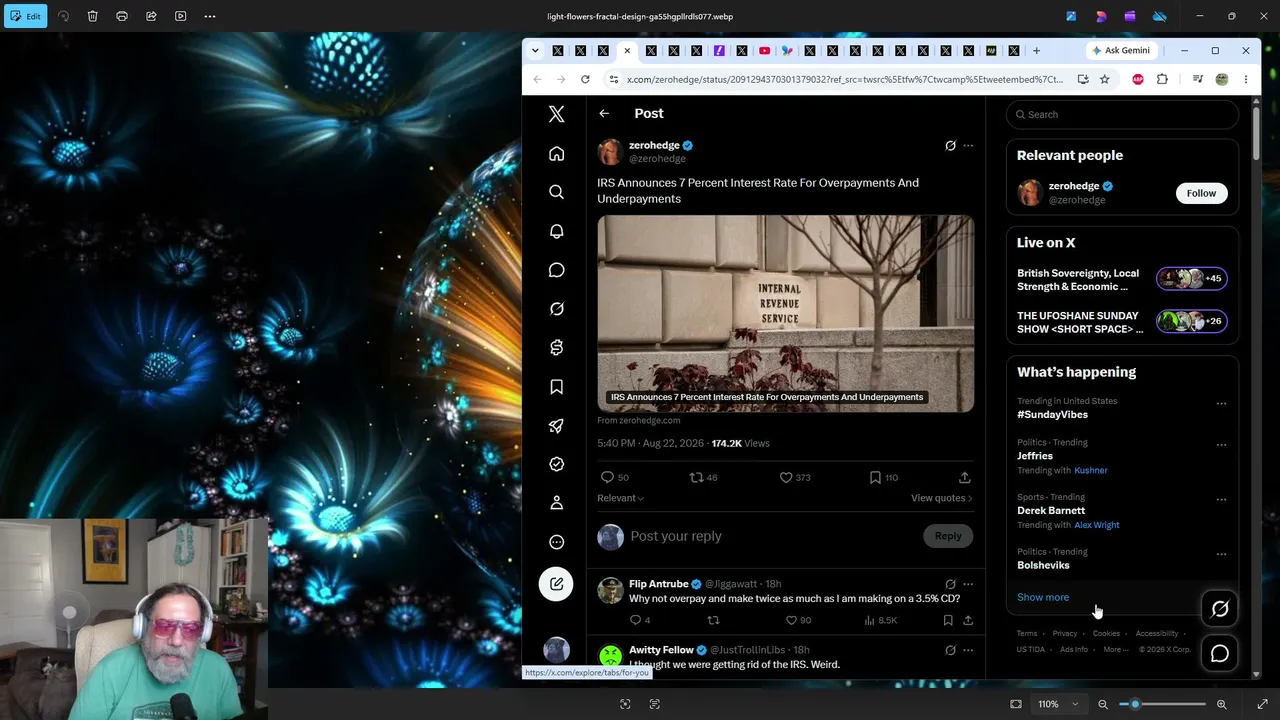Zoom out with the magnifier minus icon
The image size is (1280, 720).
[x=1103, y=704]
